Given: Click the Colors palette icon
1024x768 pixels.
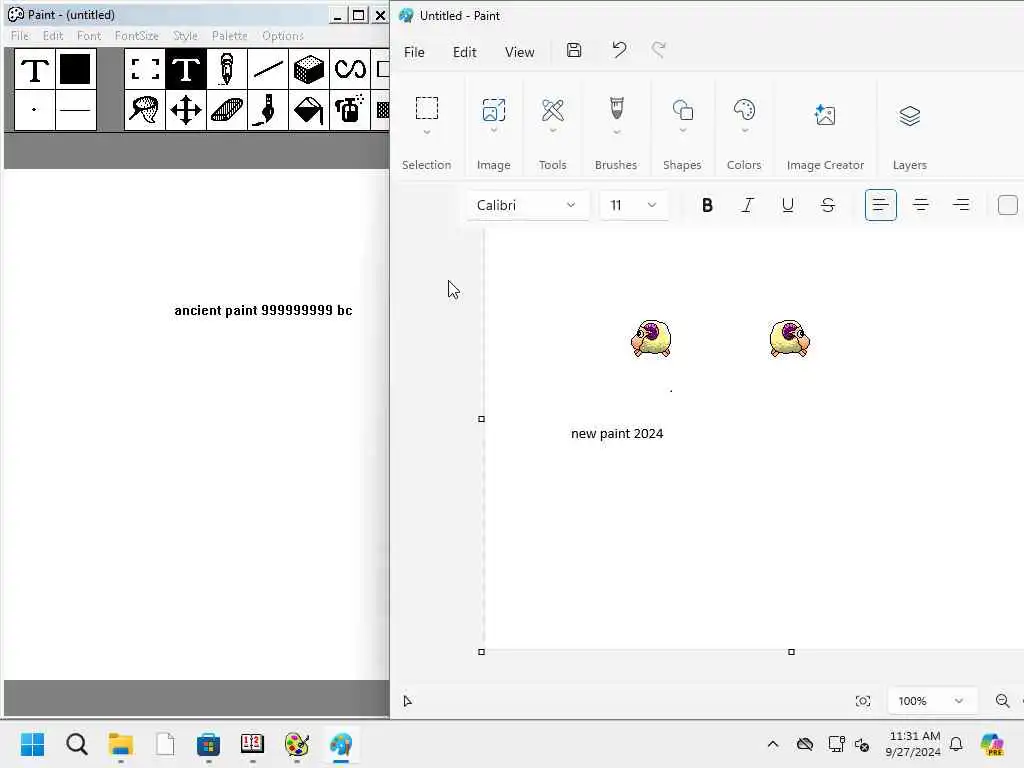Looking at the screenshot, I should coord(744,110).
